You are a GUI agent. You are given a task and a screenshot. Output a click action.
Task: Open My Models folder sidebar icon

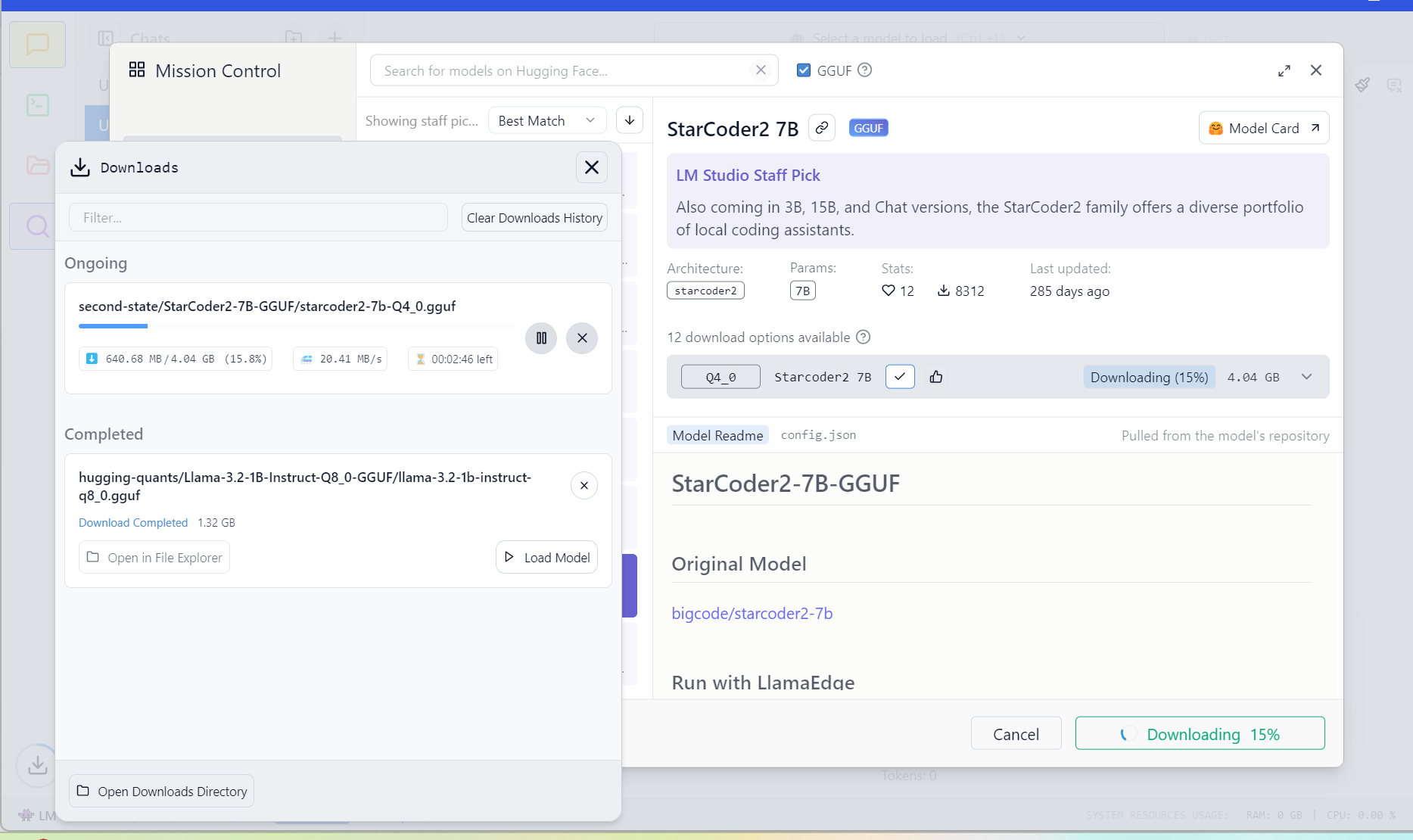click(x=37, y=165)
